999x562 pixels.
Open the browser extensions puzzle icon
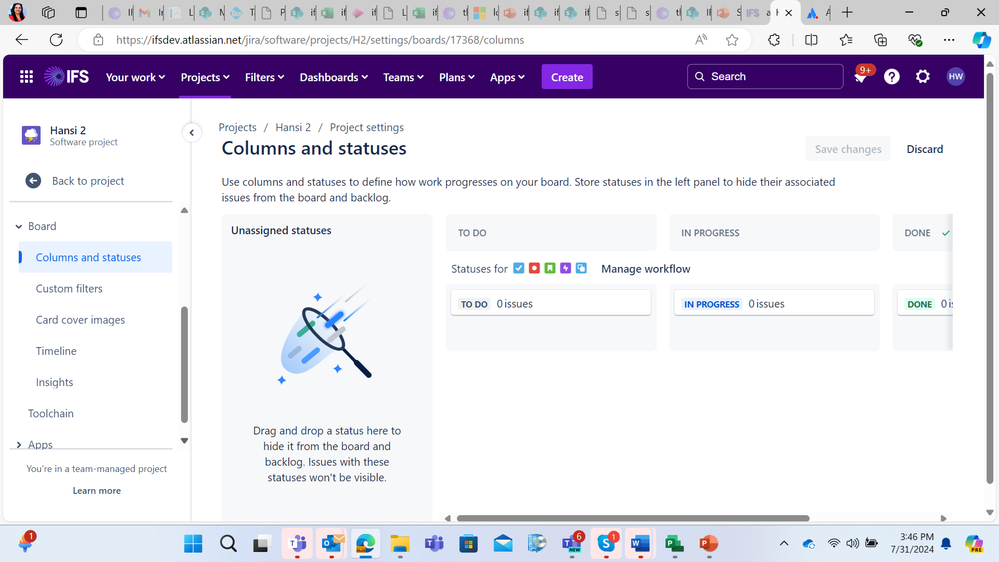774,40
